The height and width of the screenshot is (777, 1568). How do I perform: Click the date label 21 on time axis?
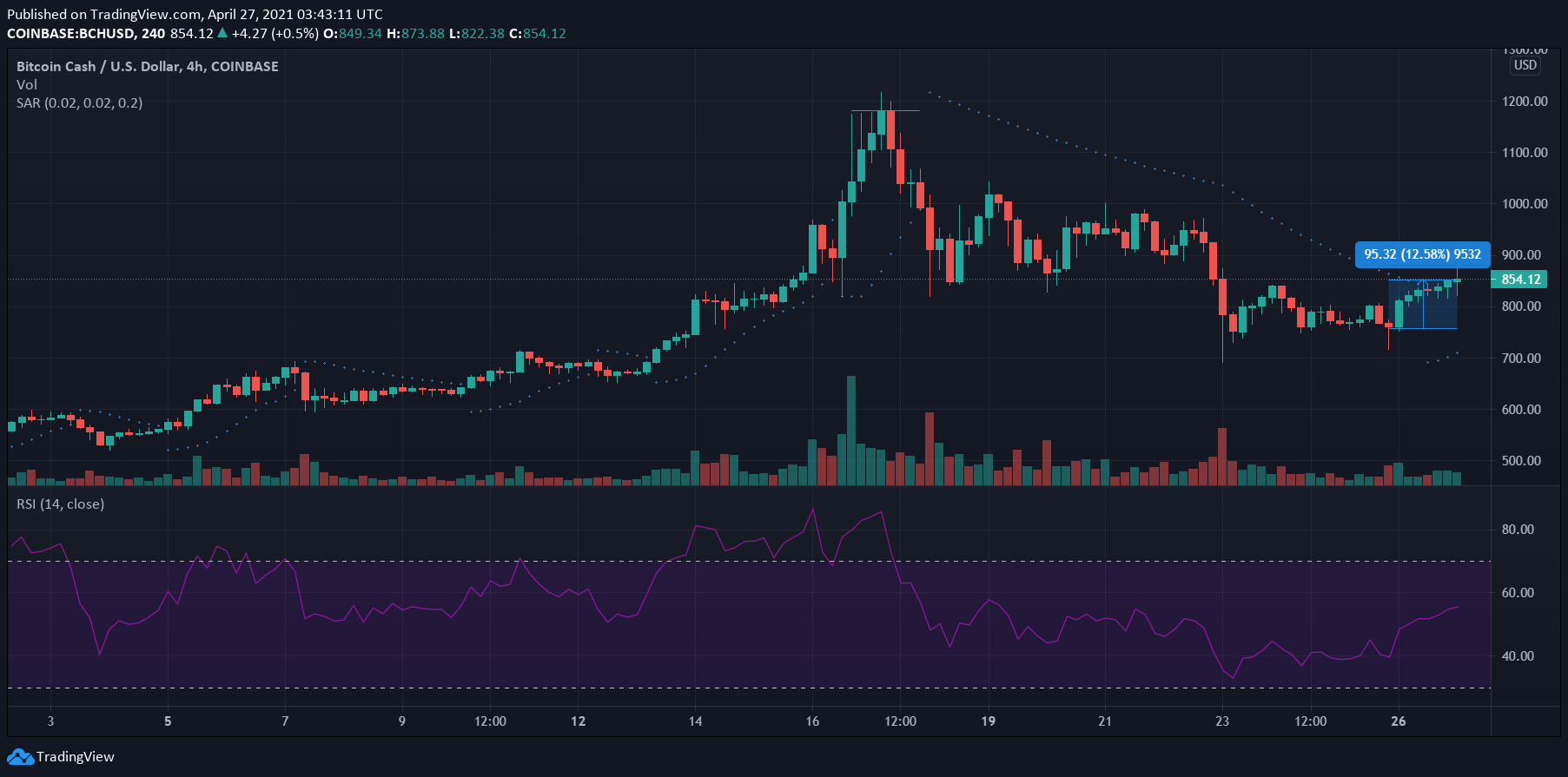[x=1105, y=721]
